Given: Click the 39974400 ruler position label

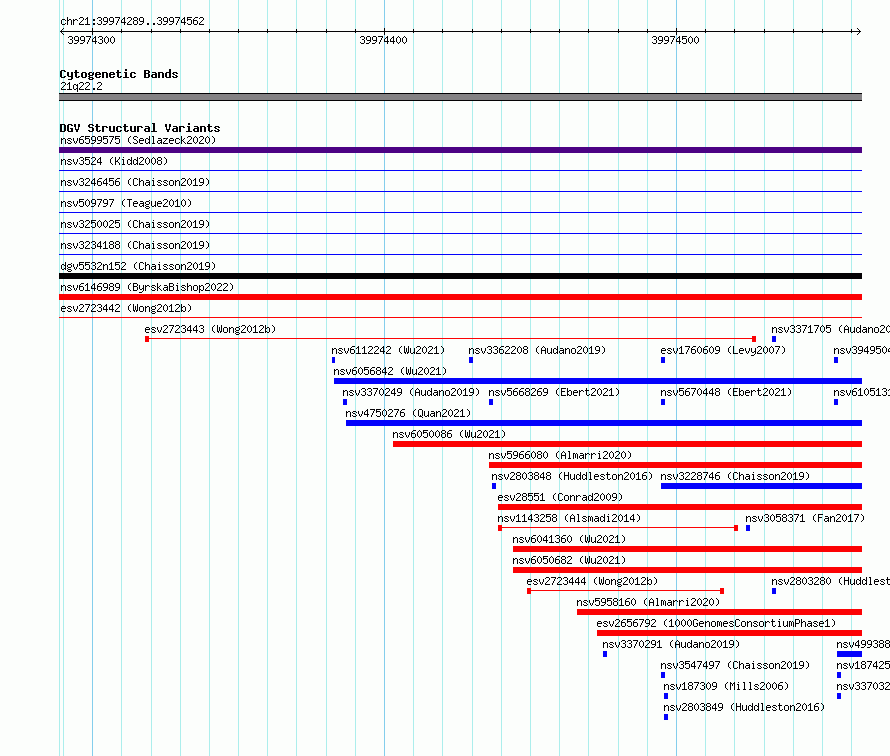Looking at the screenshot, I should point(383,40).
